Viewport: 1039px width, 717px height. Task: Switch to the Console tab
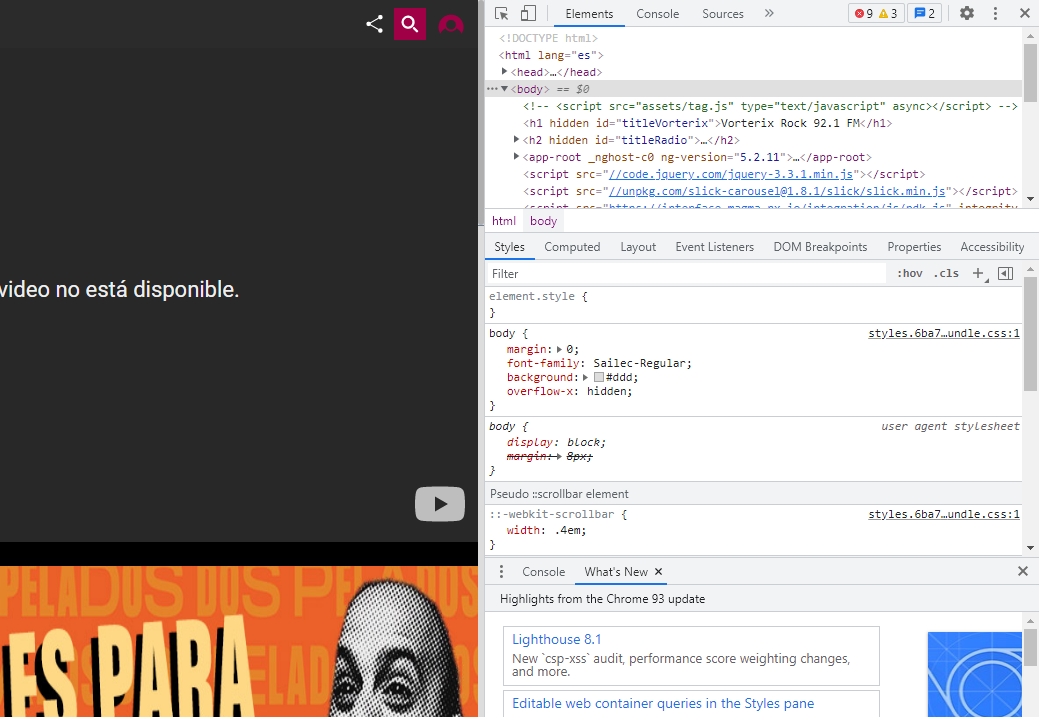click(657, 14)
